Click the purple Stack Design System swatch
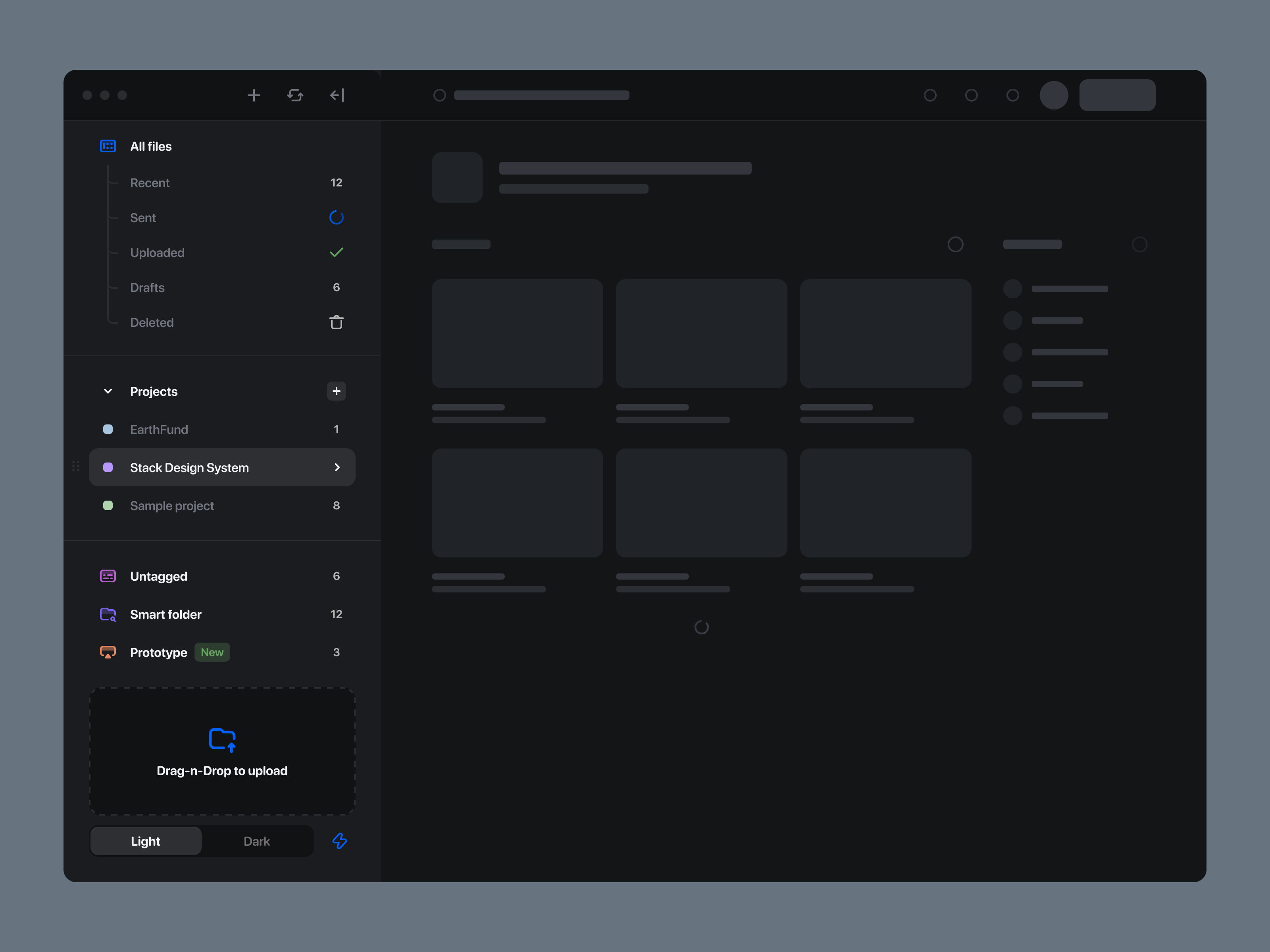This screenshot has width=1270, height=952. pyautogui.click(x=108, y=467)
